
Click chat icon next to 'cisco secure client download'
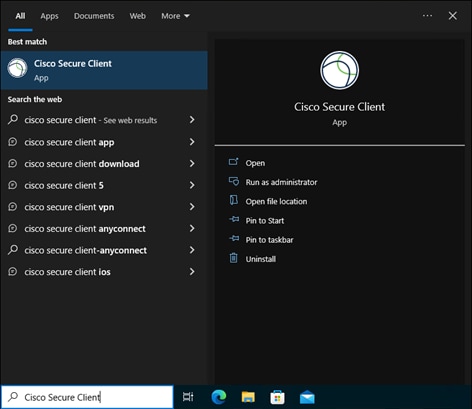13,163
